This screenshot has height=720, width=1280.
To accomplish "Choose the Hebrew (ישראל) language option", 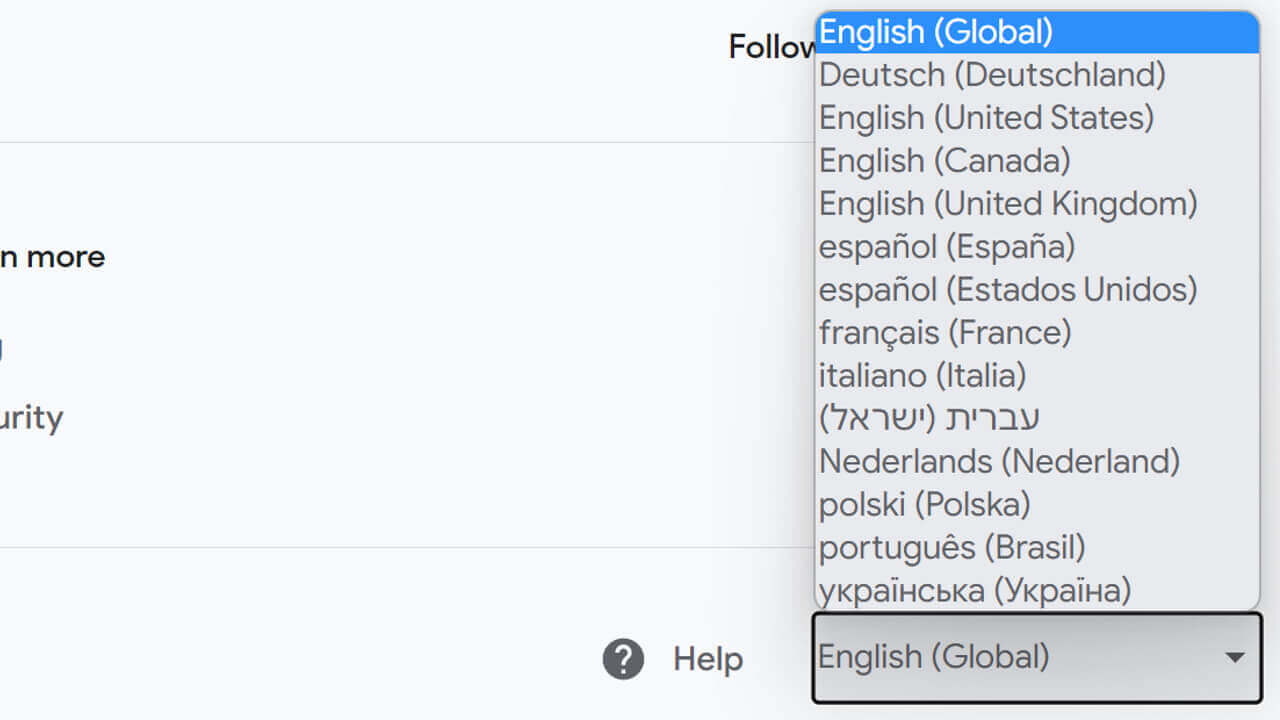I will pos(930,419).
